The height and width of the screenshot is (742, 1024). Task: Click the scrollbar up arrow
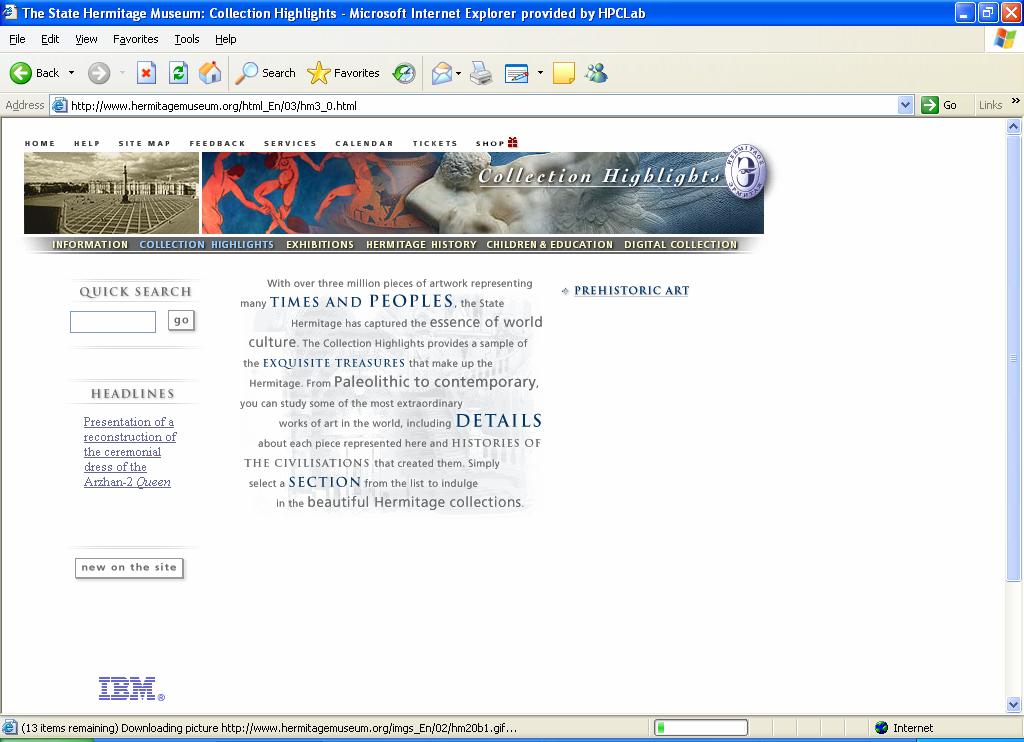[1014, 127]
